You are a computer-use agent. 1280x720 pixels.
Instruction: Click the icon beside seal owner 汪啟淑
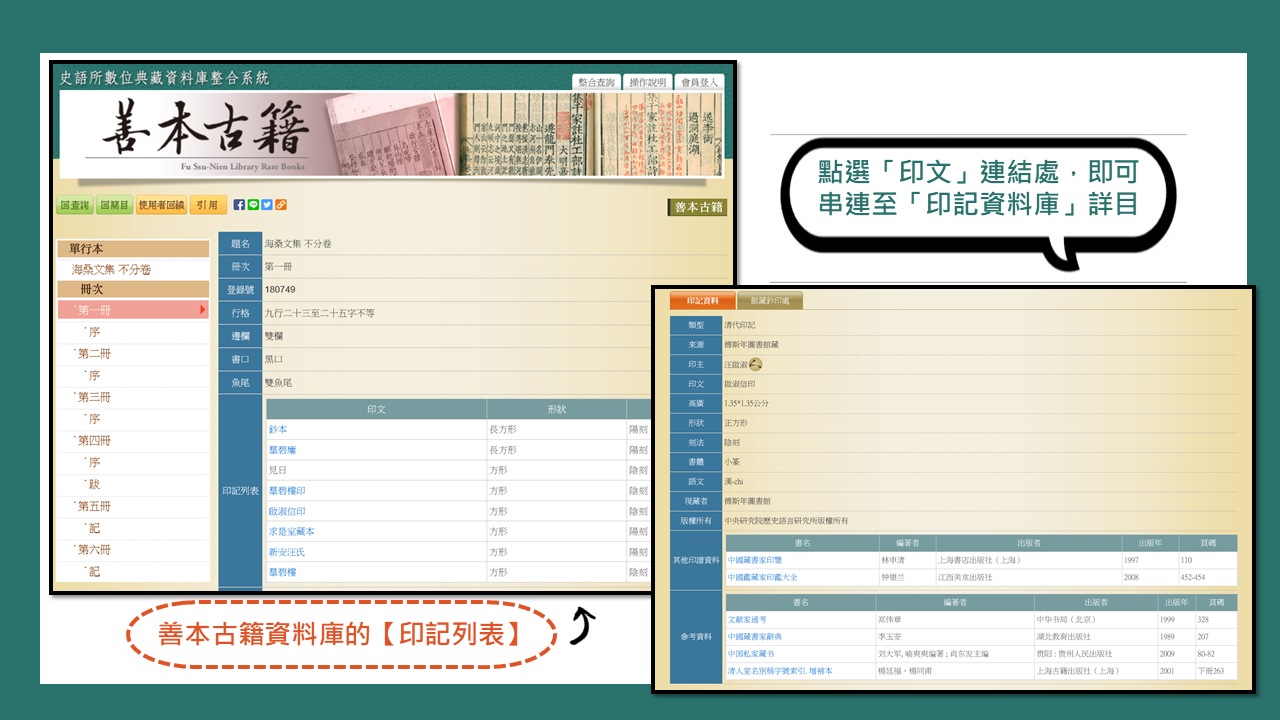[756, 364]
